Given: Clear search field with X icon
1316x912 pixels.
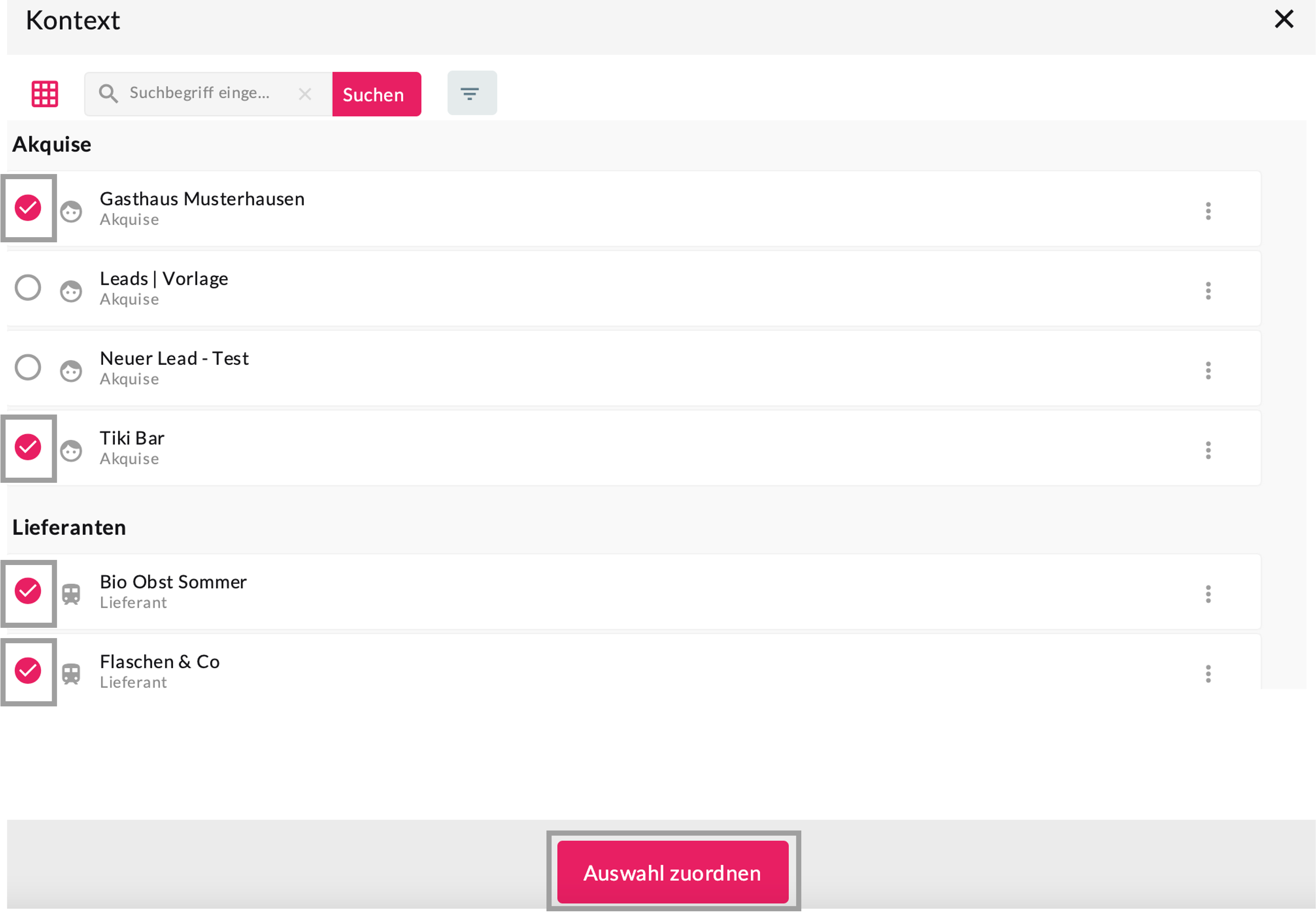Looking at the screenshot, I should 304,94.
